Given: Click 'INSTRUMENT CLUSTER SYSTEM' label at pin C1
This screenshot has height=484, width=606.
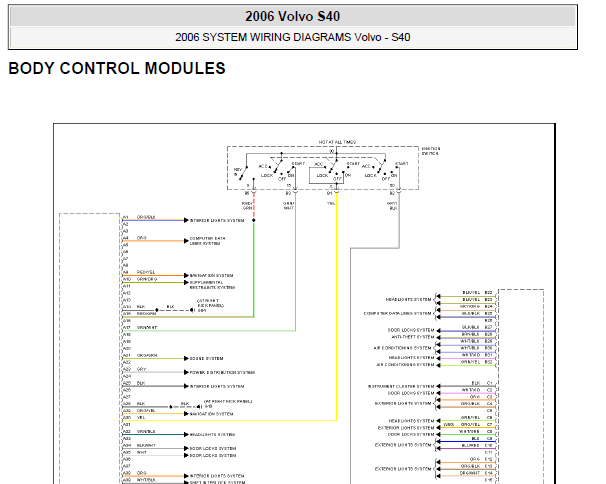Looking at the screenshot, I should click(401, 386).
